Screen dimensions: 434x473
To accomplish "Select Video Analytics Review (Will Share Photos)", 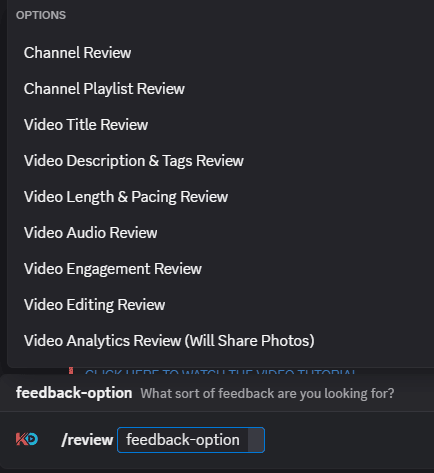I will pyautogui.click(x=220, y=341).
